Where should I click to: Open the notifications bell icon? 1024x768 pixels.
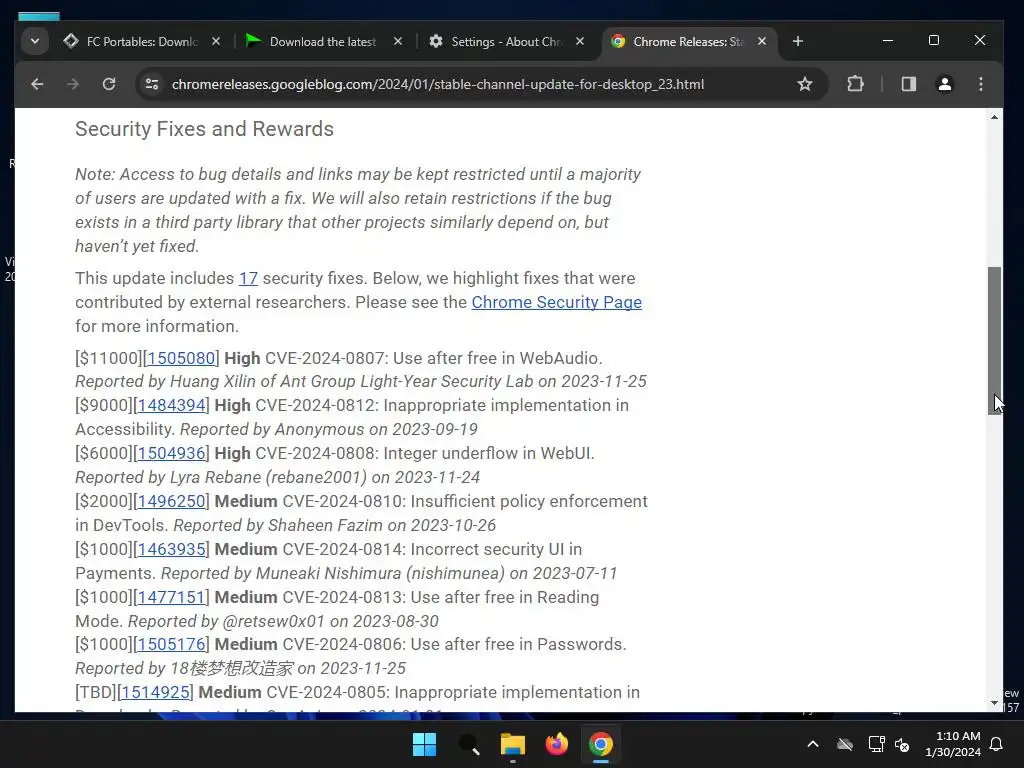coord(997,744)
